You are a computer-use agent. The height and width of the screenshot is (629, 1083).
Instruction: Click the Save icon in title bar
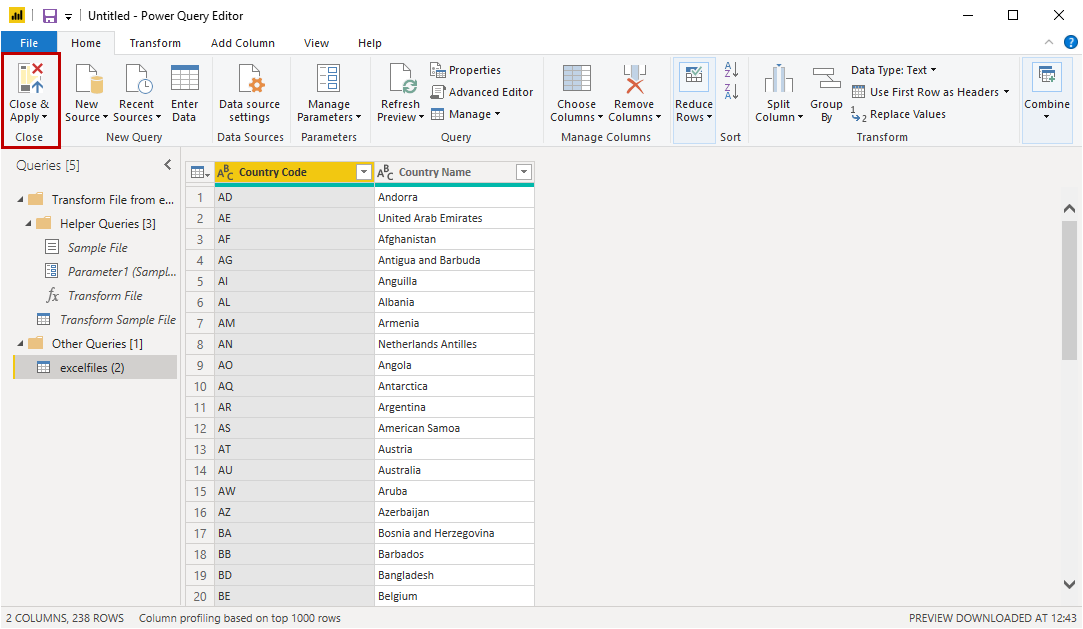click(49, 16)
